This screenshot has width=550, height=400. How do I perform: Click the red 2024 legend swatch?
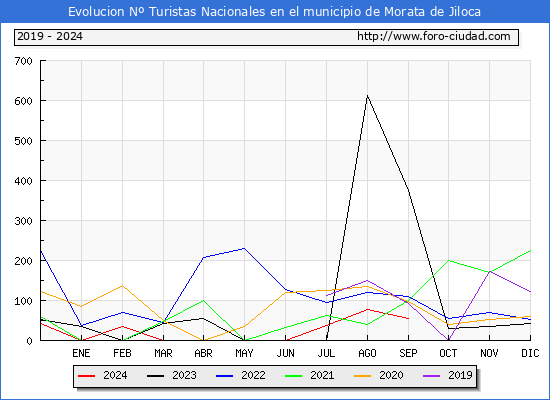pyautogui.click(x=86, y=376)
